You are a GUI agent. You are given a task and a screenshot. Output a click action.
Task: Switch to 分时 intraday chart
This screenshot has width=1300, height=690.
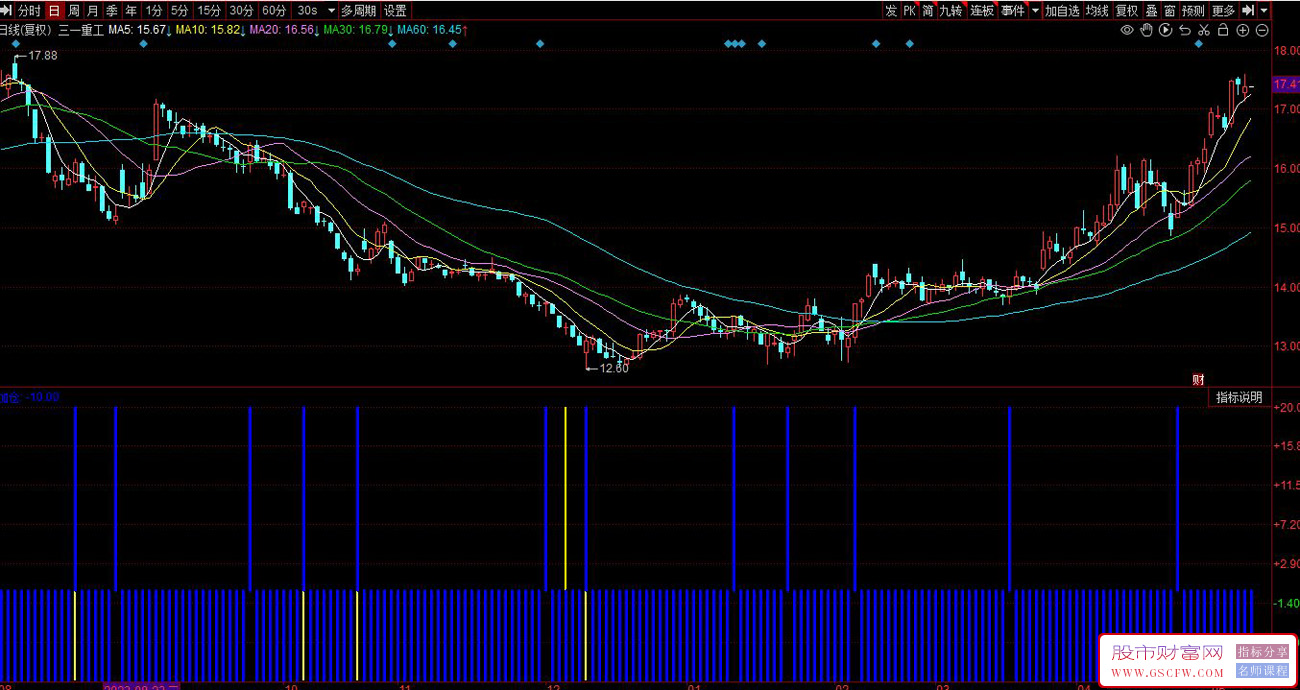coord(29,10)
